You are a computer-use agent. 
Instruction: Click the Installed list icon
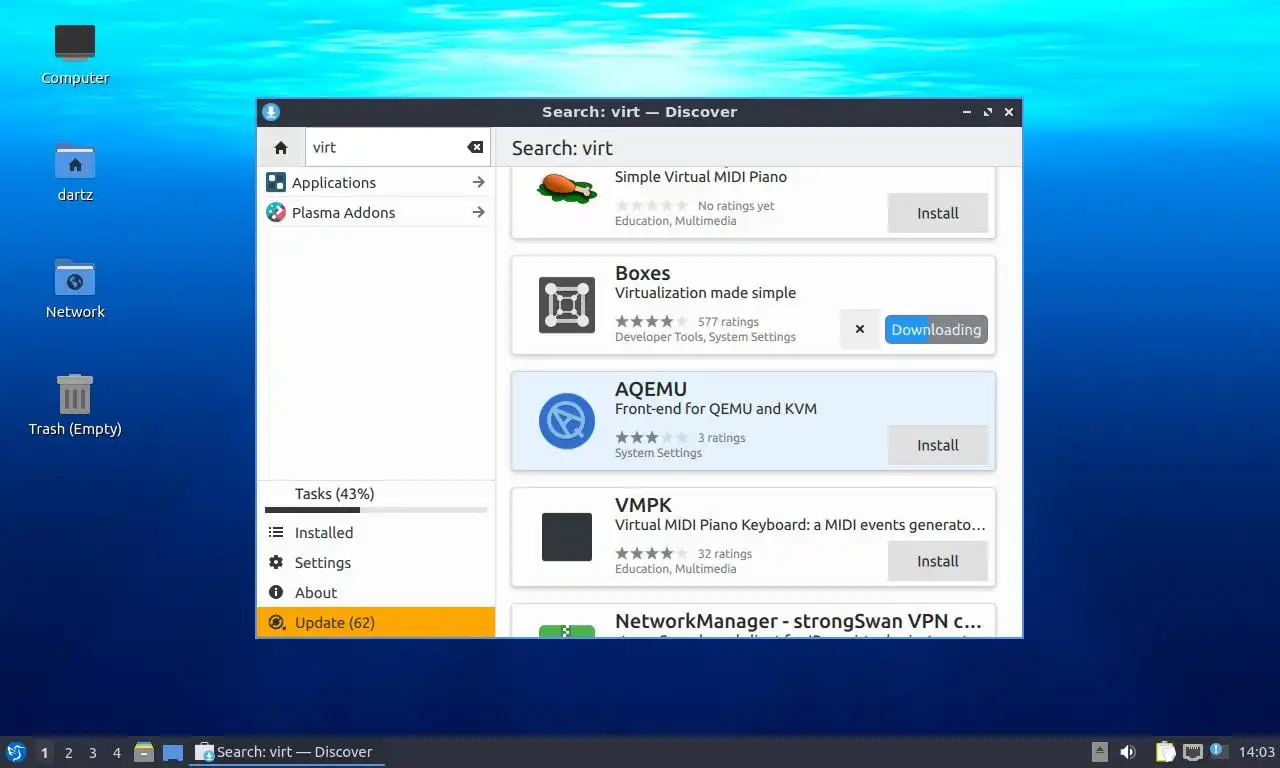[276, 533]
